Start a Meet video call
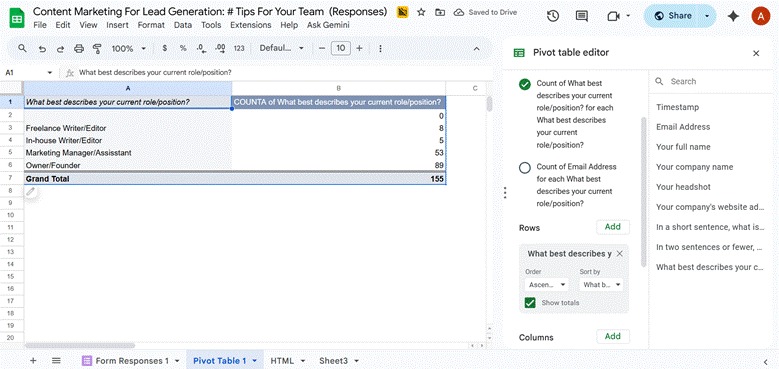 (613, 16)
